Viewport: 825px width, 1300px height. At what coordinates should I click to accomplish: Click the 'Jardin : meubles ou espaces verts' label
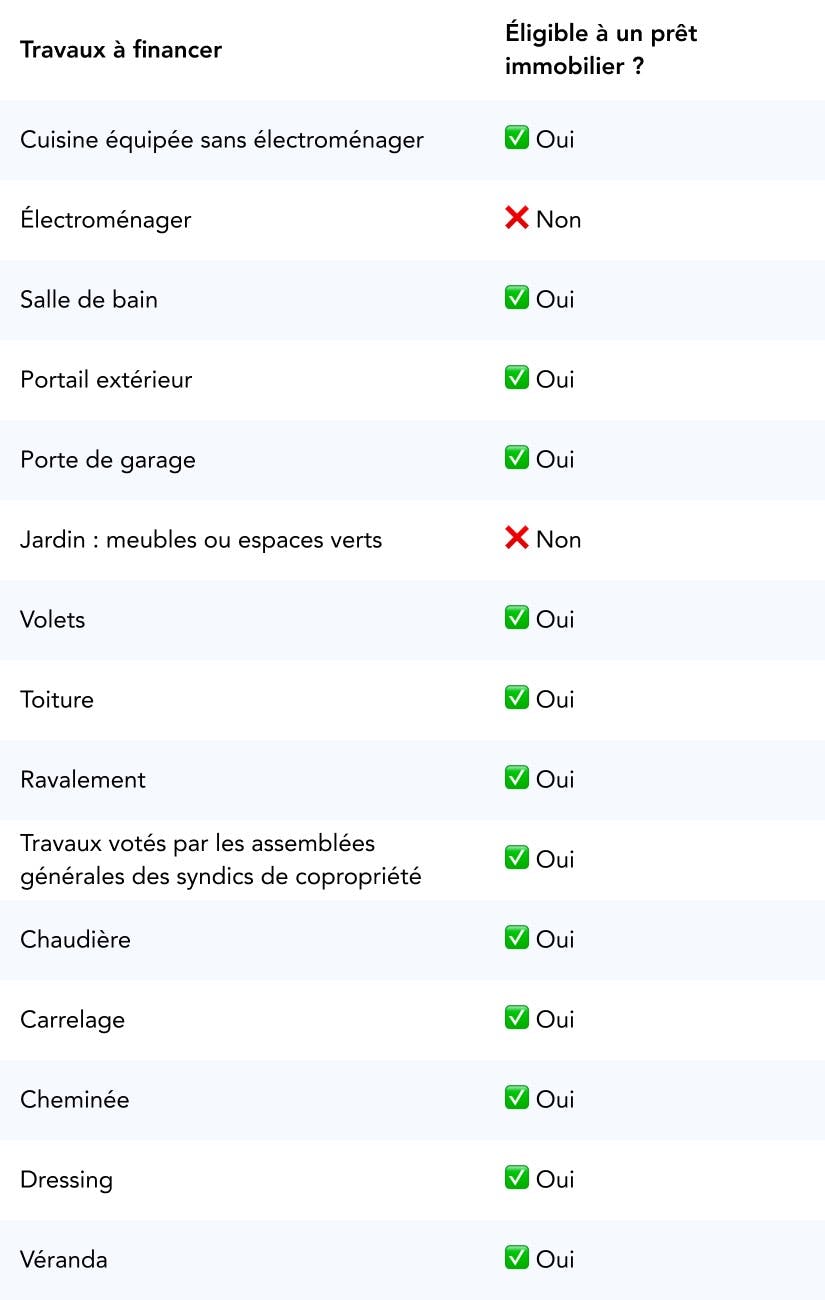[201, 540]
